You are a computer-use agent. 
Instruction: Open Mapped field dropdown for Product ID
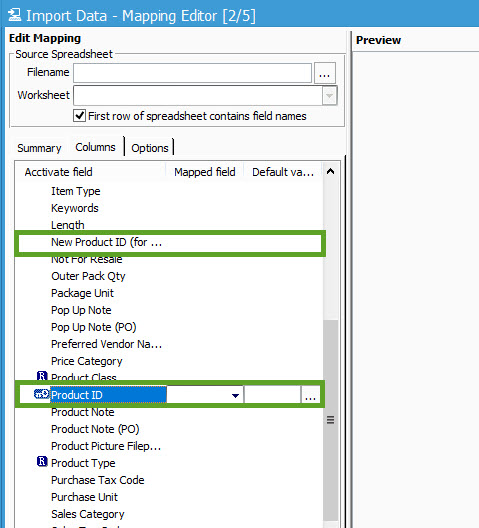235,395
